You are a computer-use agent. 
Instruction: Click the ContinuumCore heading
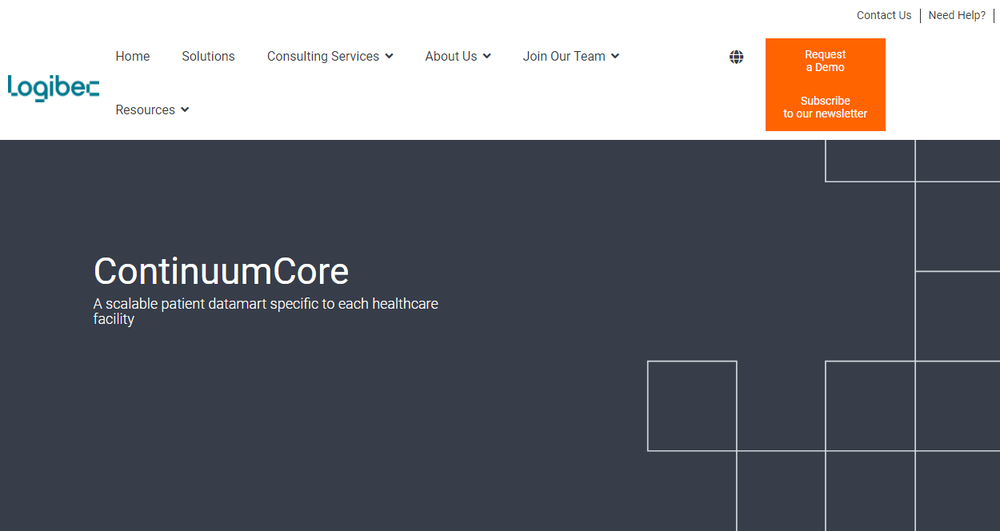click(x=221, y=272)
